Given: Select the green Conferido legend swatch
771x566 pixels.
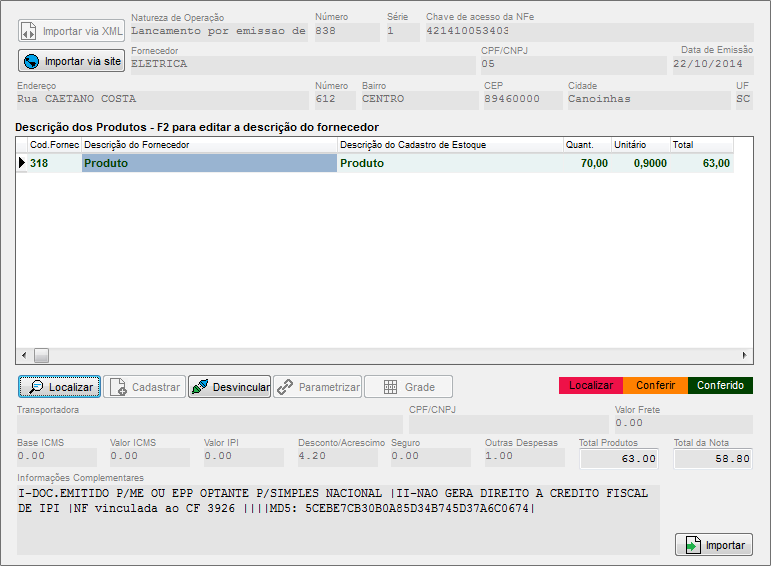Looking at the screenshot, I should coord(720,386).
